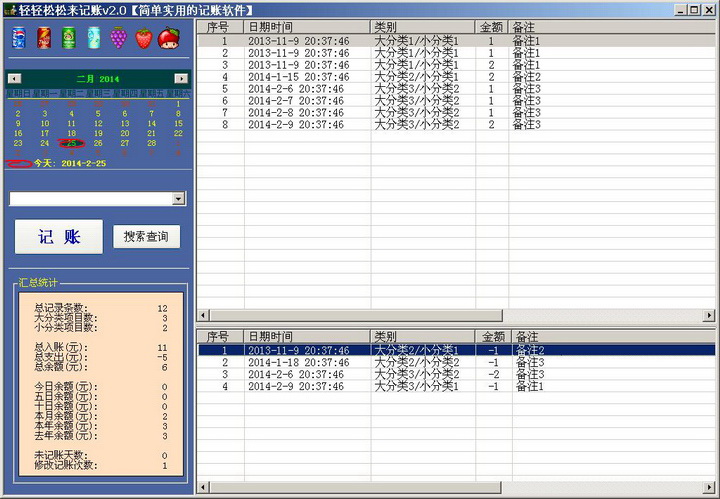This screenshot has height=499, width=720.
Task: Click lower table 金额 column header
Action: 493,336
